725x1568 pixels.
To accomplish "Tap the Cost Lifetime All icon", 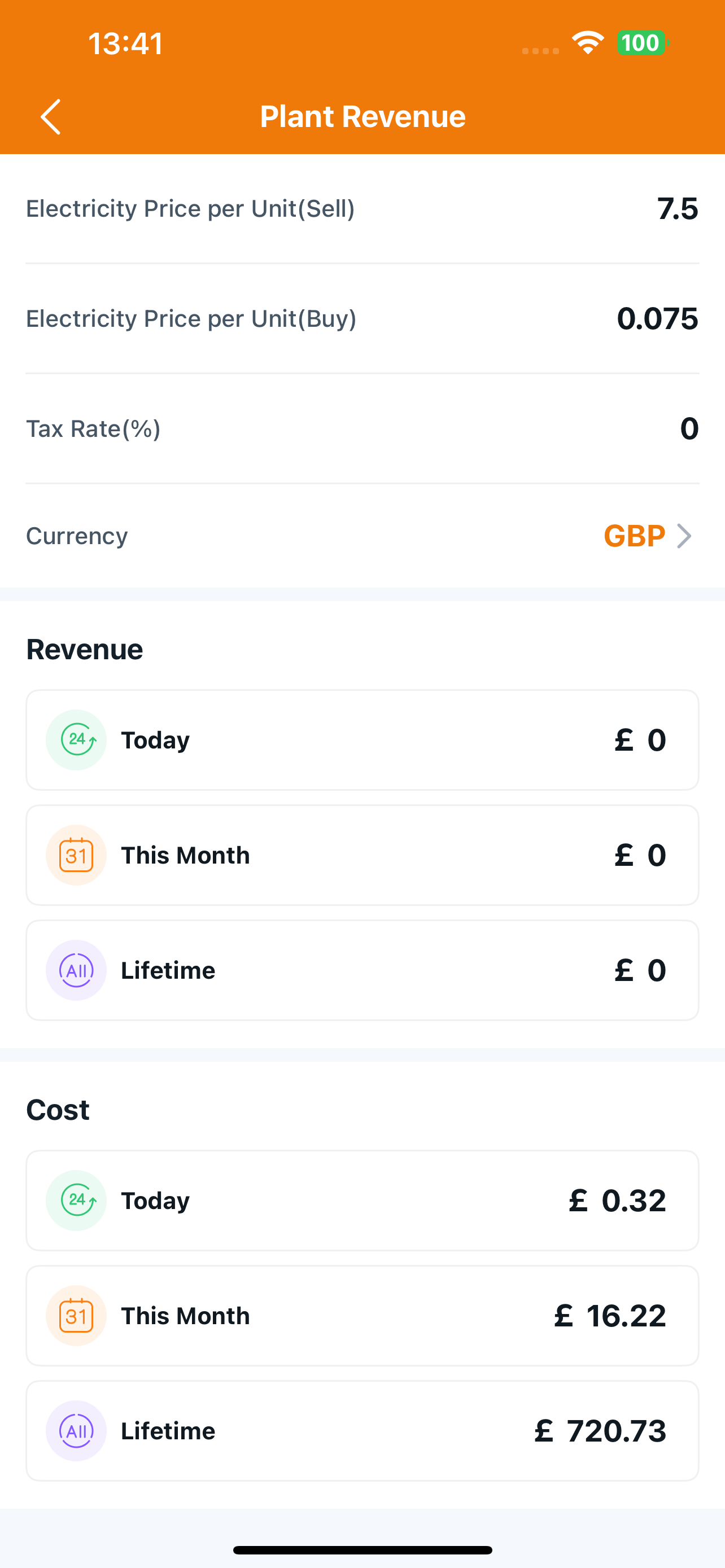I will click(x=76, y=1430).
